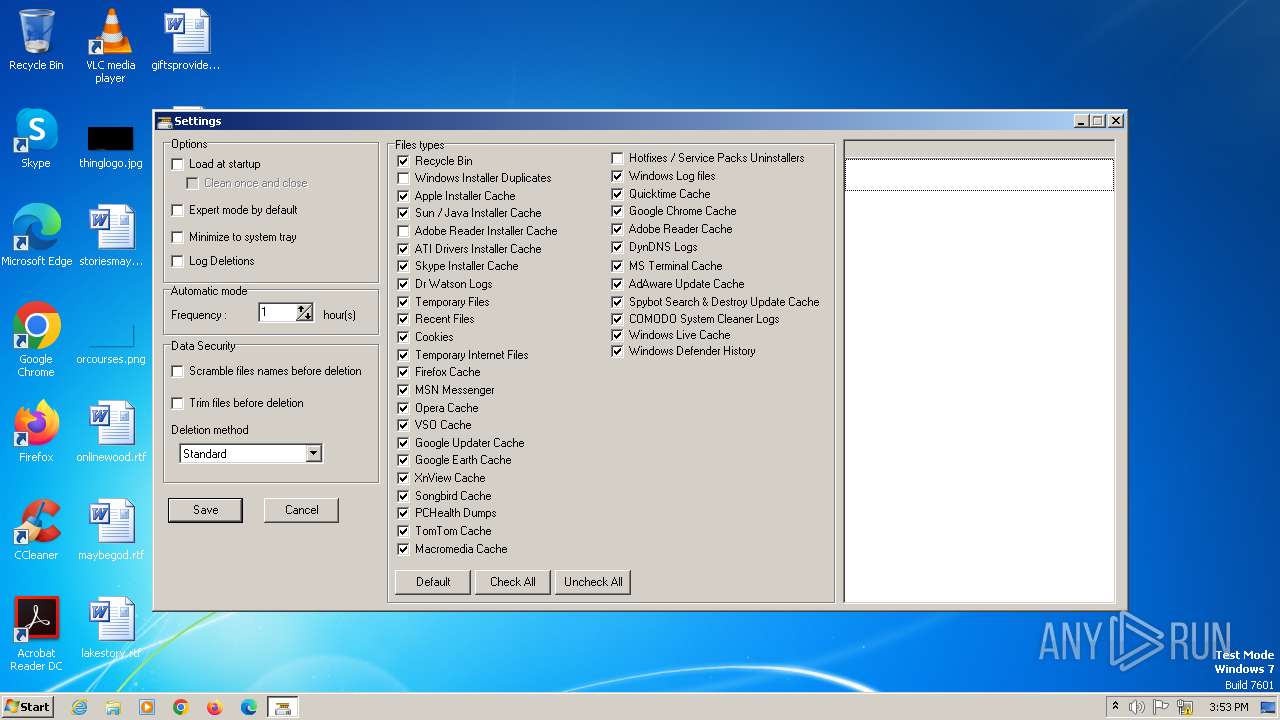Open File Explorer from taskbar

click(113, 707)
